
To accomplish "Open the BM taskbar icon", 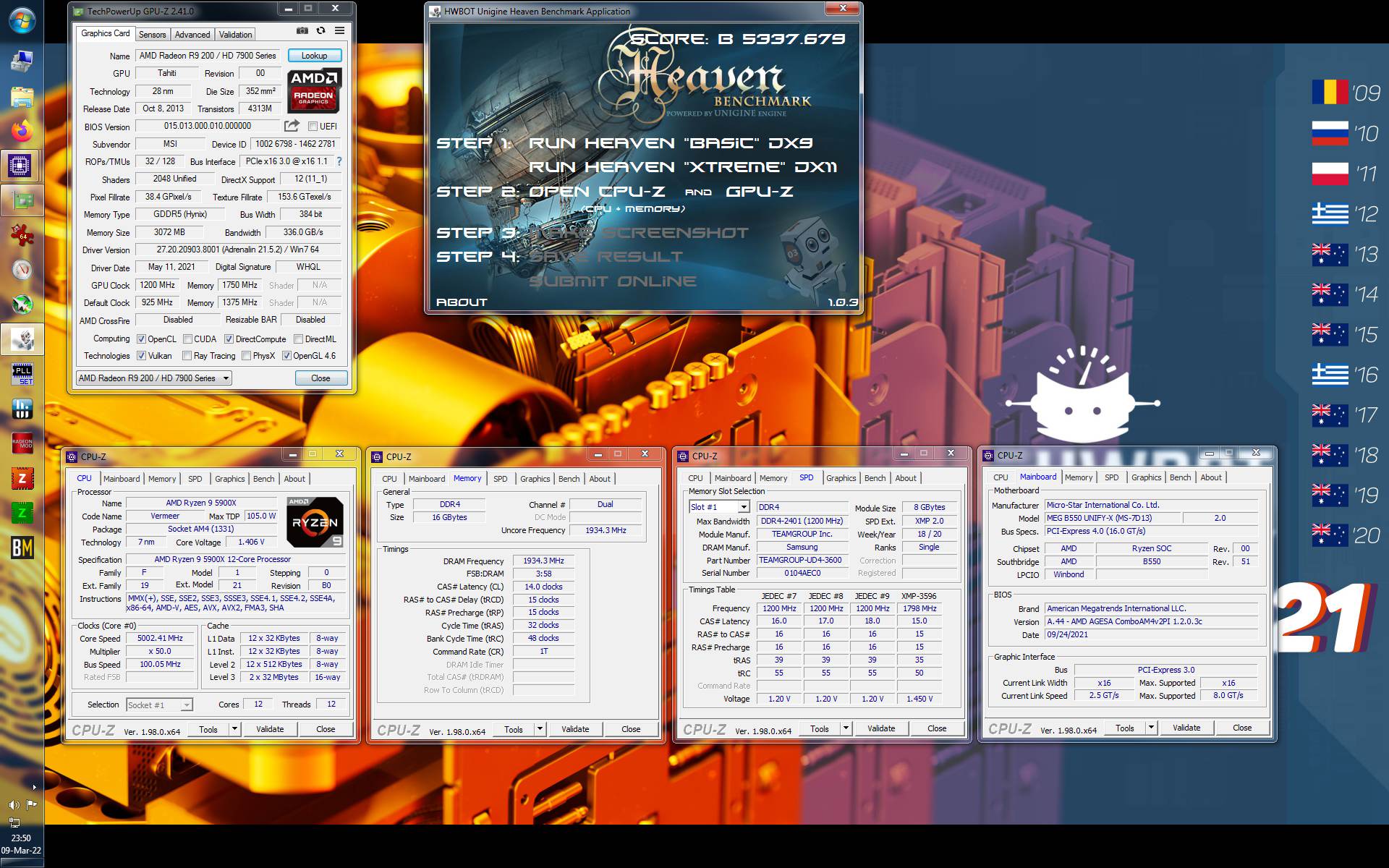I will 22,548.
